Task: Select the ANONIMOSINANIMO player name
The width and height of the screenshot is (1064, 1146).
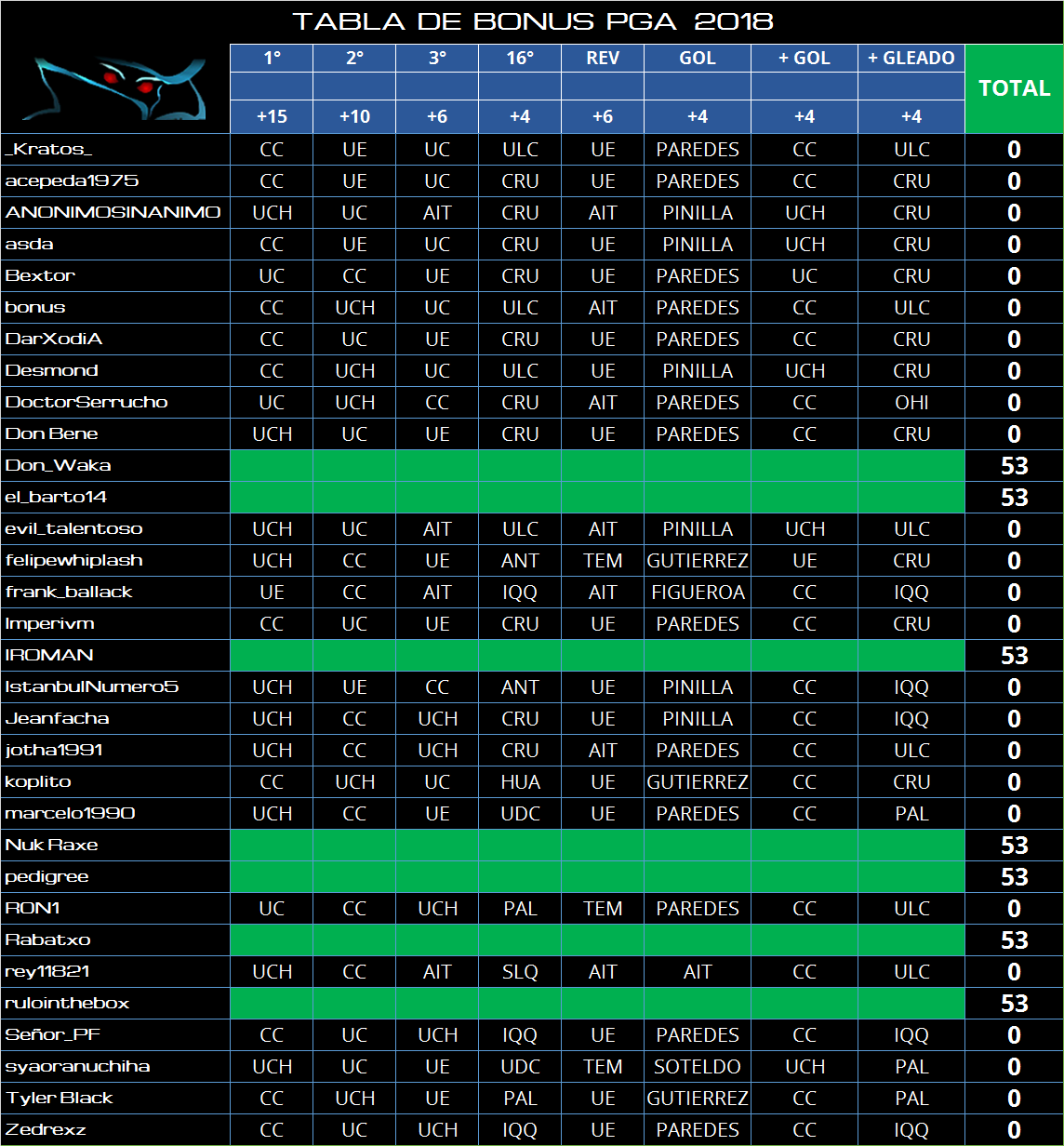Action: pyautogui.click(x=113, y=213)
